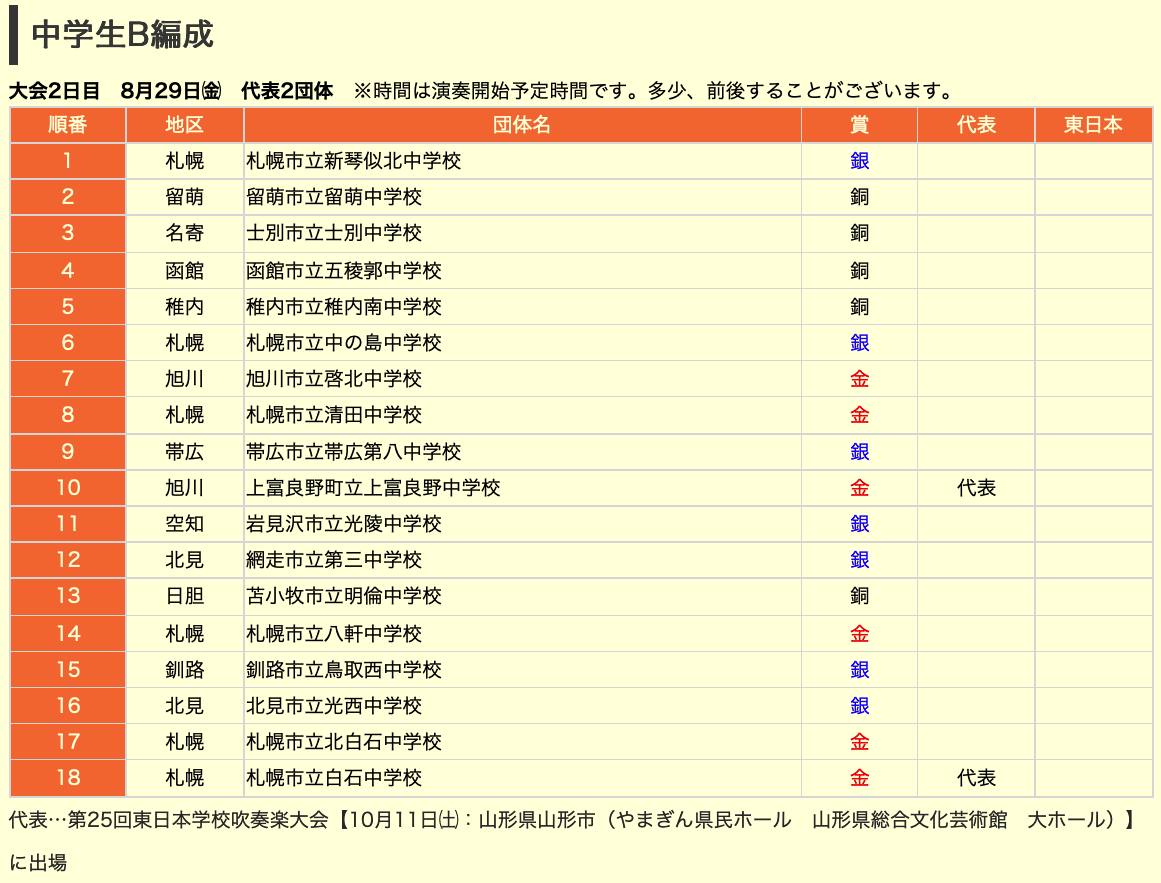This screenshot has height=883, width=1161.
Task: Click 金 award for 啓北中学校
Action: click(859, 379)
